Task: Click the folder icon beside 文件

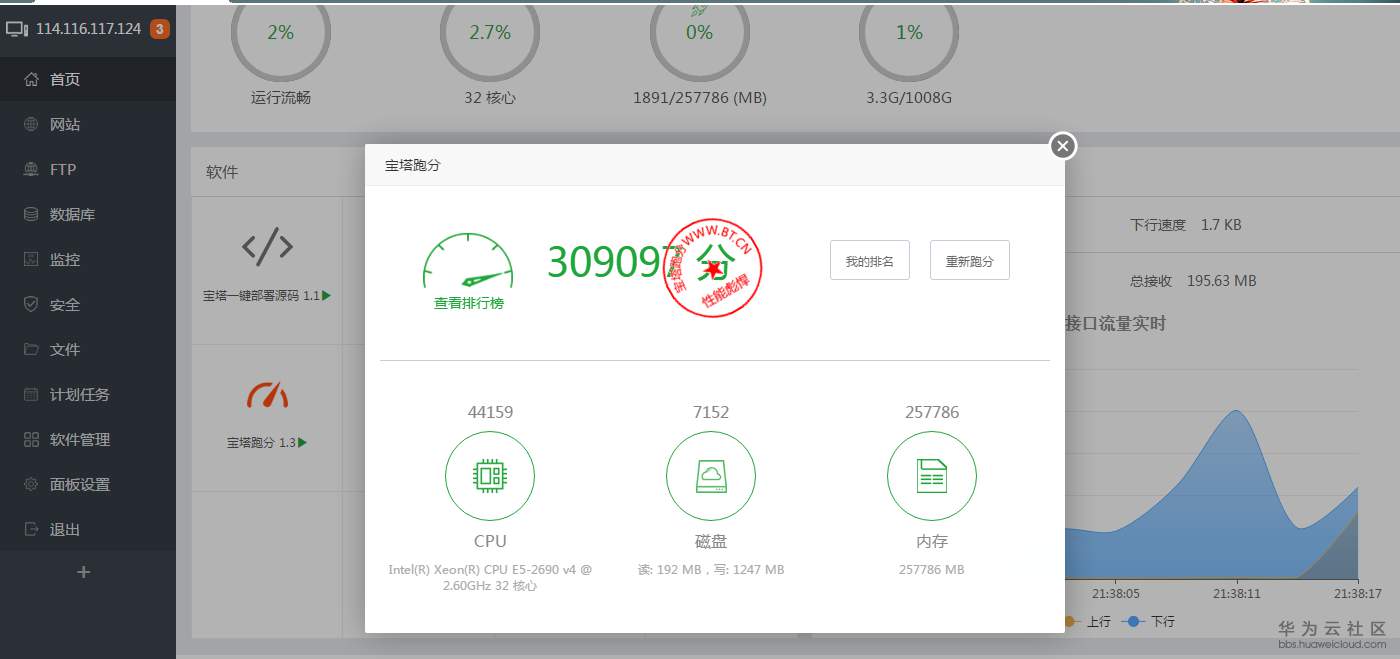Action: 31,349
